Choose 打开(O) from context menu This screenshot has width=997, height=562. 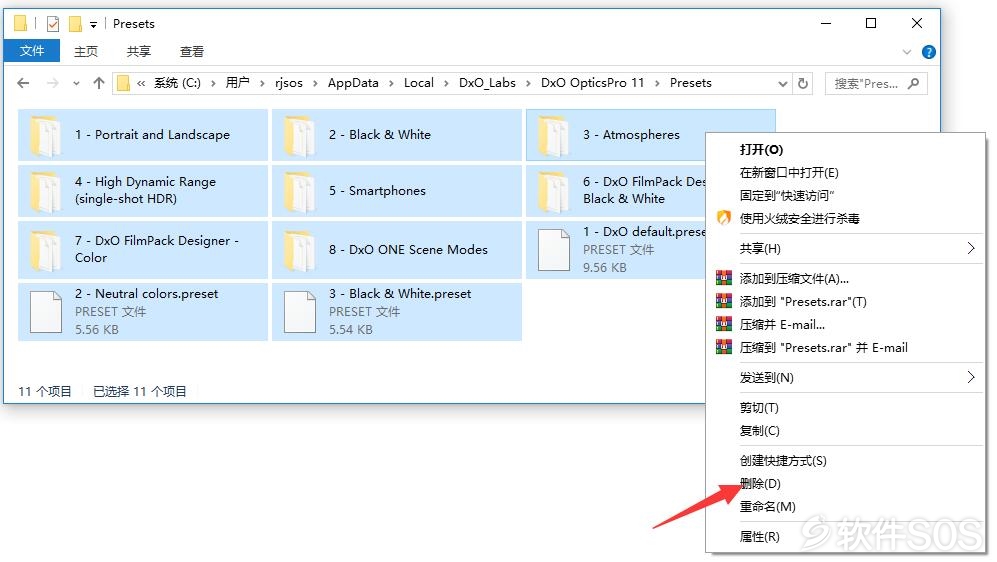pyautogui.click(x=846, y=150)
